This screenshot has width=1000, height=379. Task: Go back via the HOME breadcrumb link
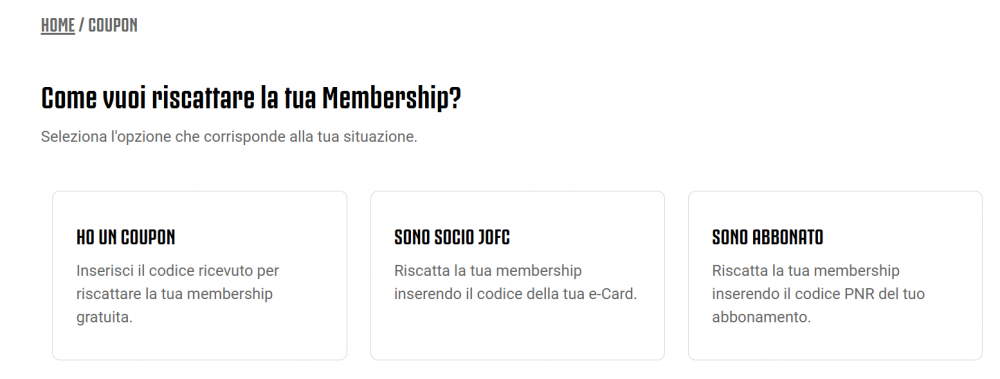pyautogui.click(x=57, y=26)
